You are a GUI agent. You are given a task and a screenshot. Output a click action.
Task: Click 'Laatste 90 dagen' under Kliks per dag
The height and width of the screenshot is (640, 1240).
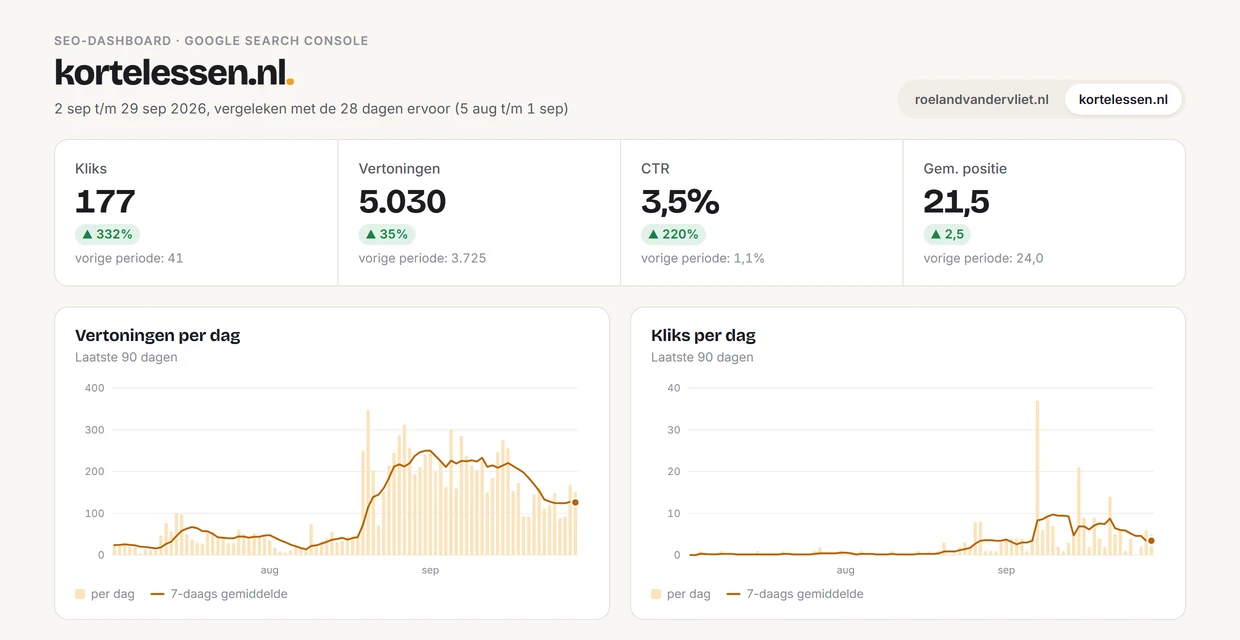(x=702, y=357)
